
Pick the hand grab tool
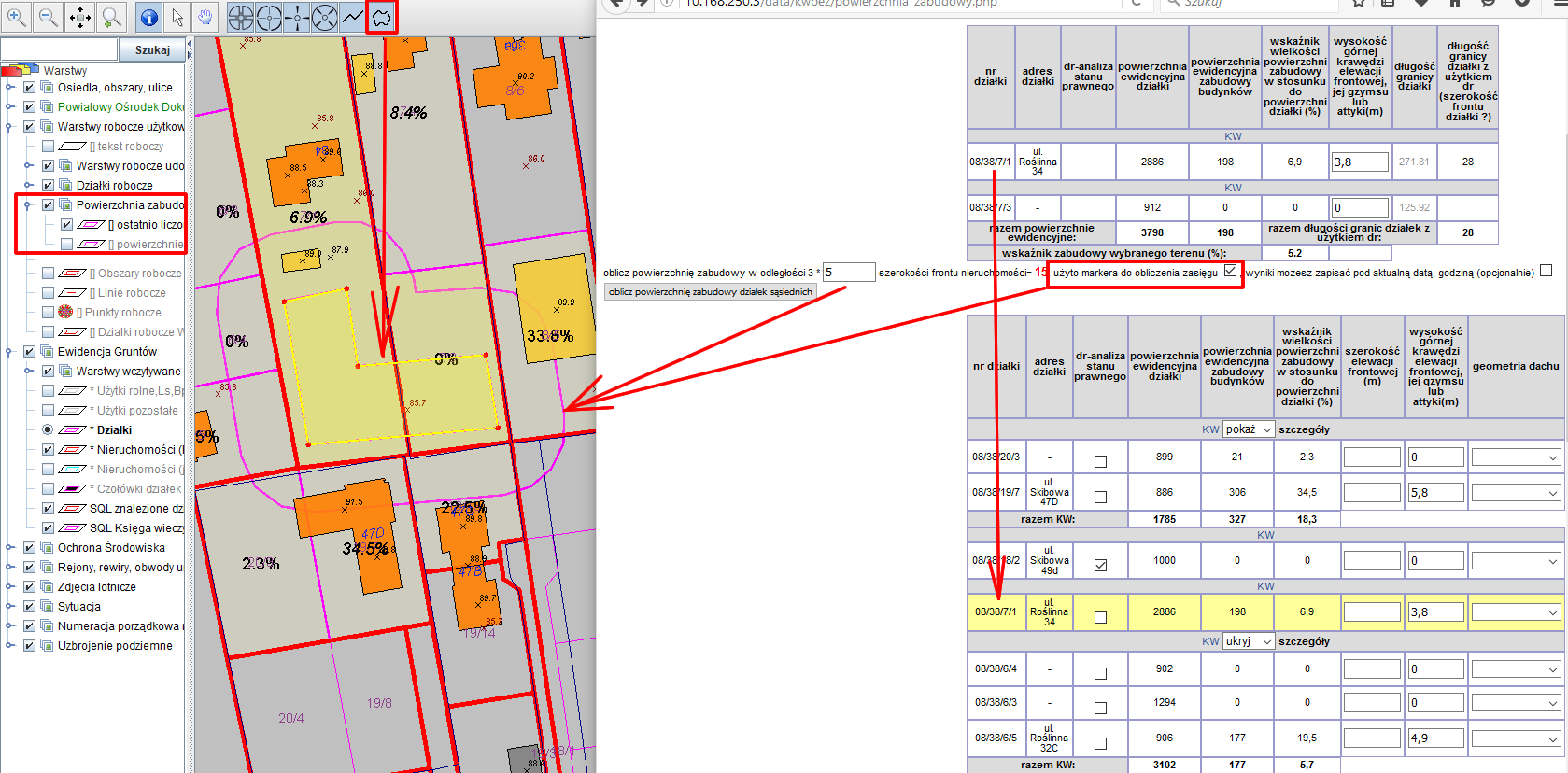tap(205, 17)
